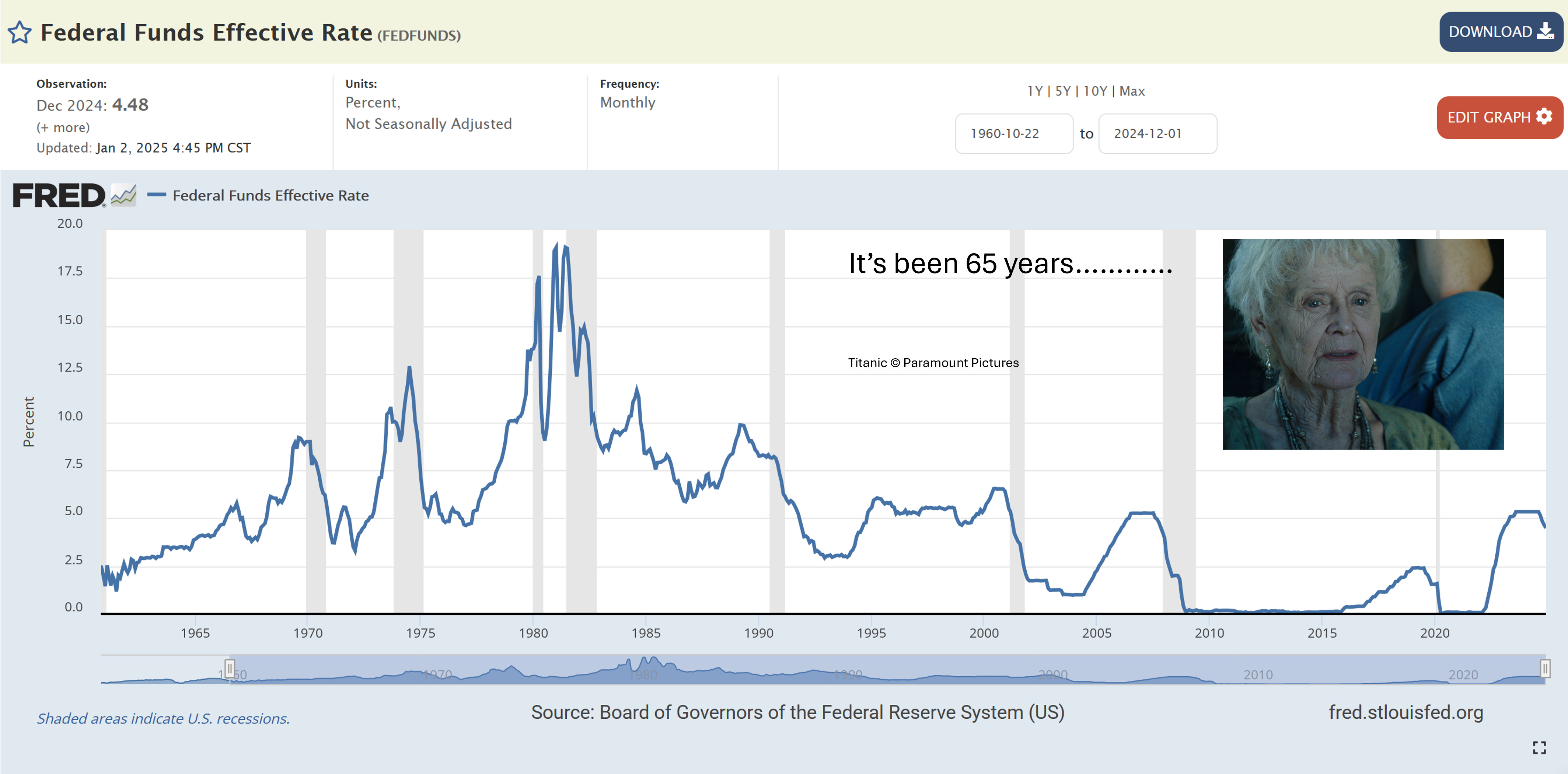Screen dimensions: 1568x774
Task: Toggle the Federal Funds Effective Rate legend
Action: (270, 195)
